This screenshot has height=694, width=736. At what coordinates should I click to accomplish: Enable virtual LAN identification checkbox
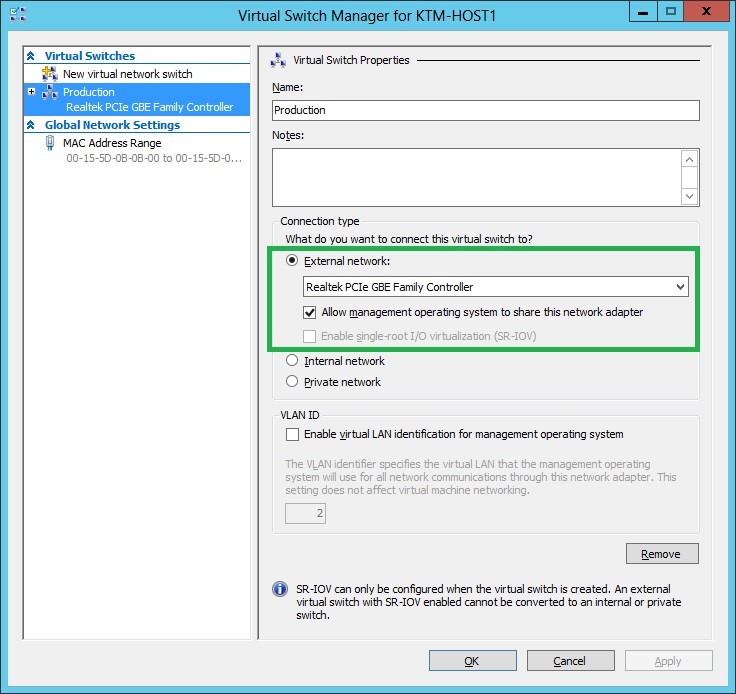point(292,435)
